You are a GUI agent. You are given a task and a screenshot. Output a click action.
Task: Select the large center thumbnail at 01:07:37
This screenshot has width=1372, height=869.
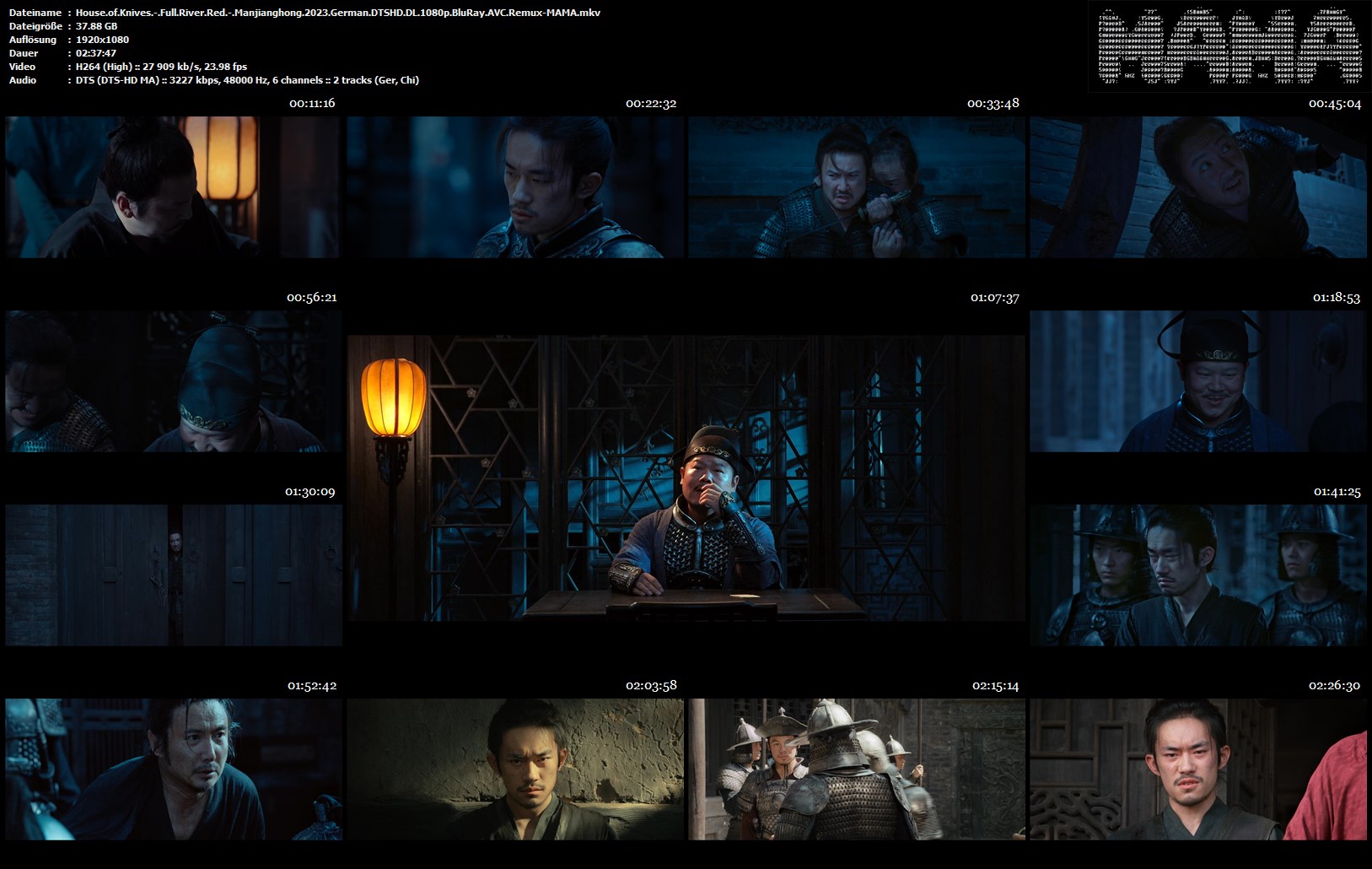(686, 478)
